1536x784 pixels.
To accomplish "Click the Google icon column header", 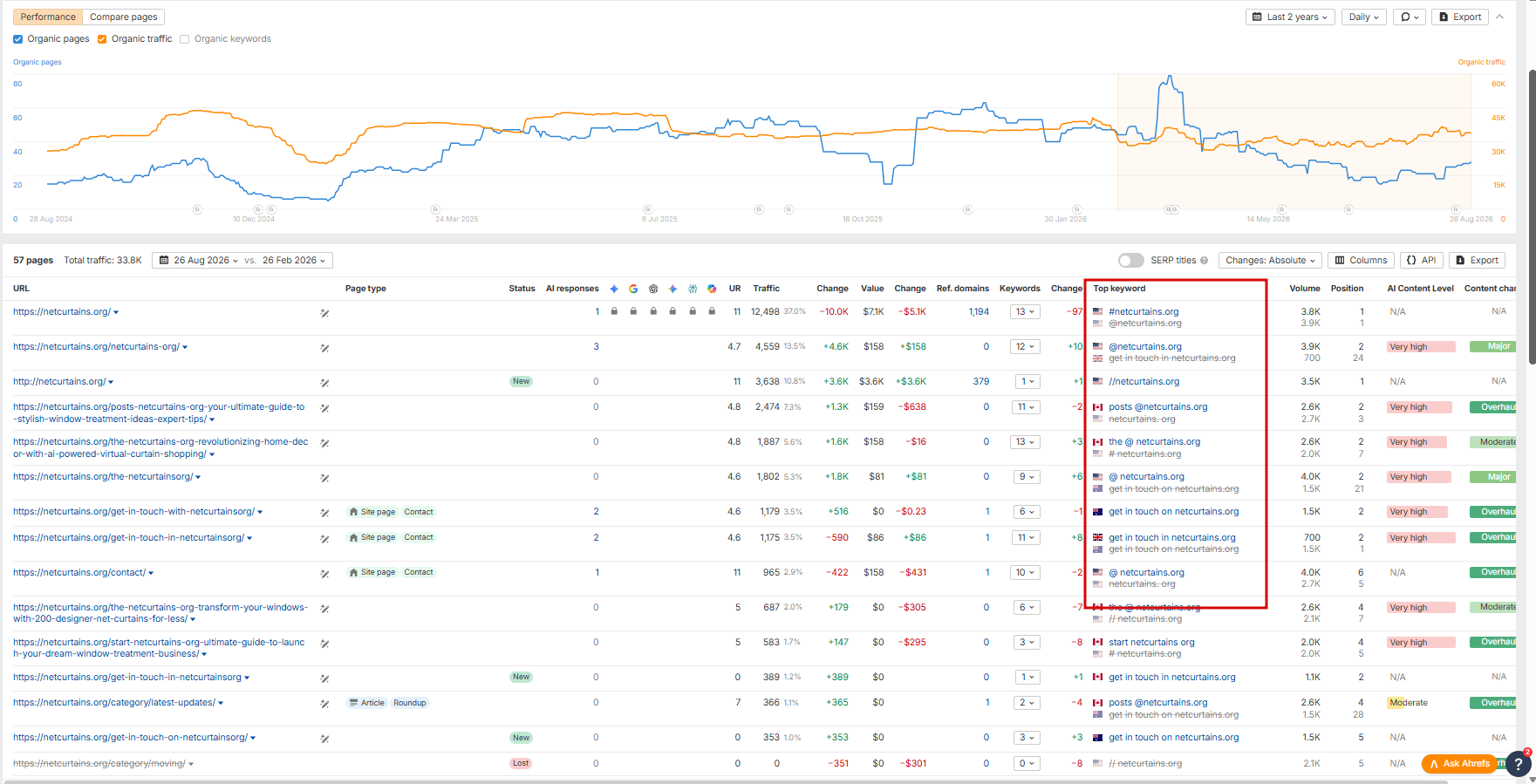I will click(x=633, y=289).
